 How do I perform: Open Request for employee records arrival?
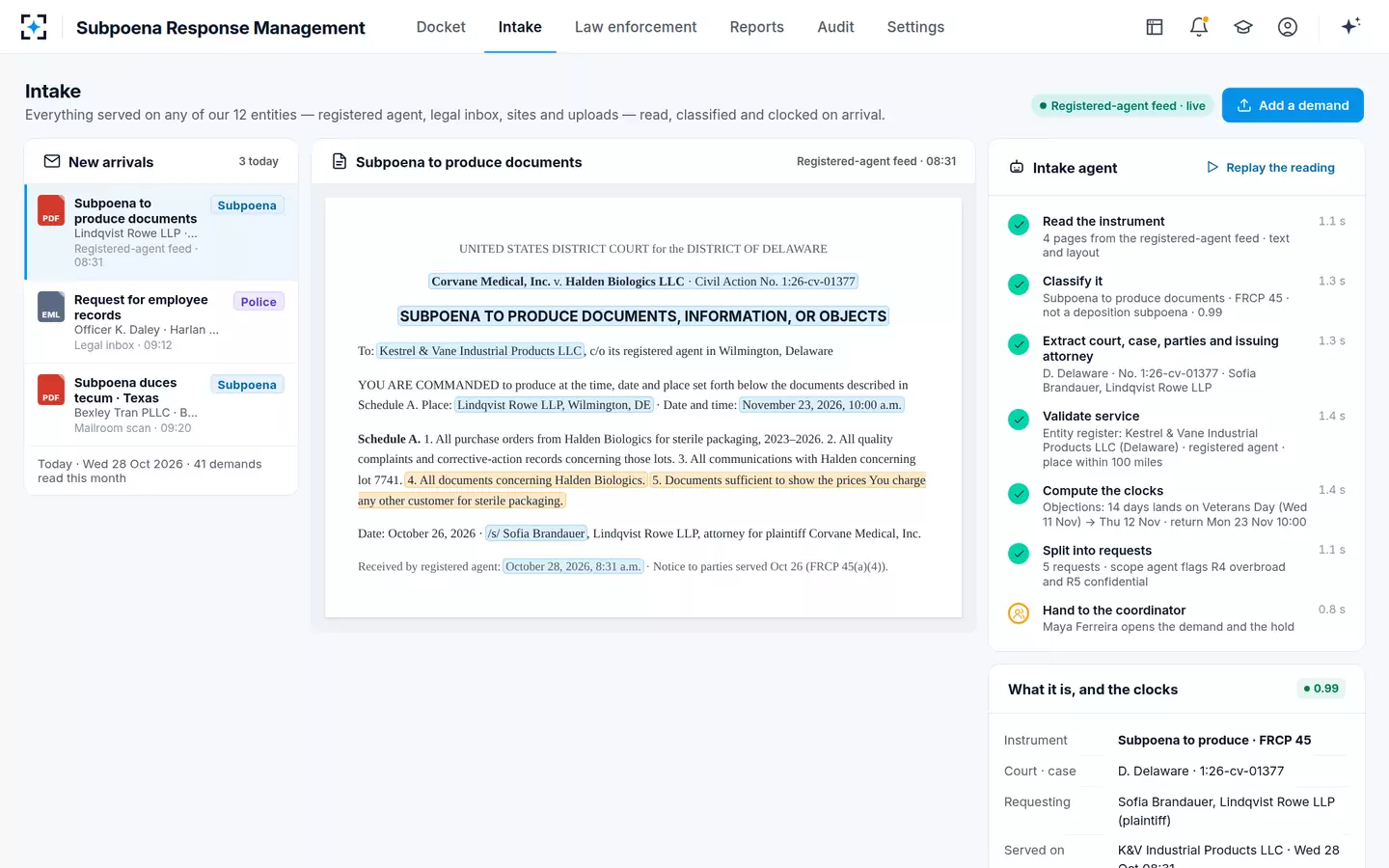(161, 322)
